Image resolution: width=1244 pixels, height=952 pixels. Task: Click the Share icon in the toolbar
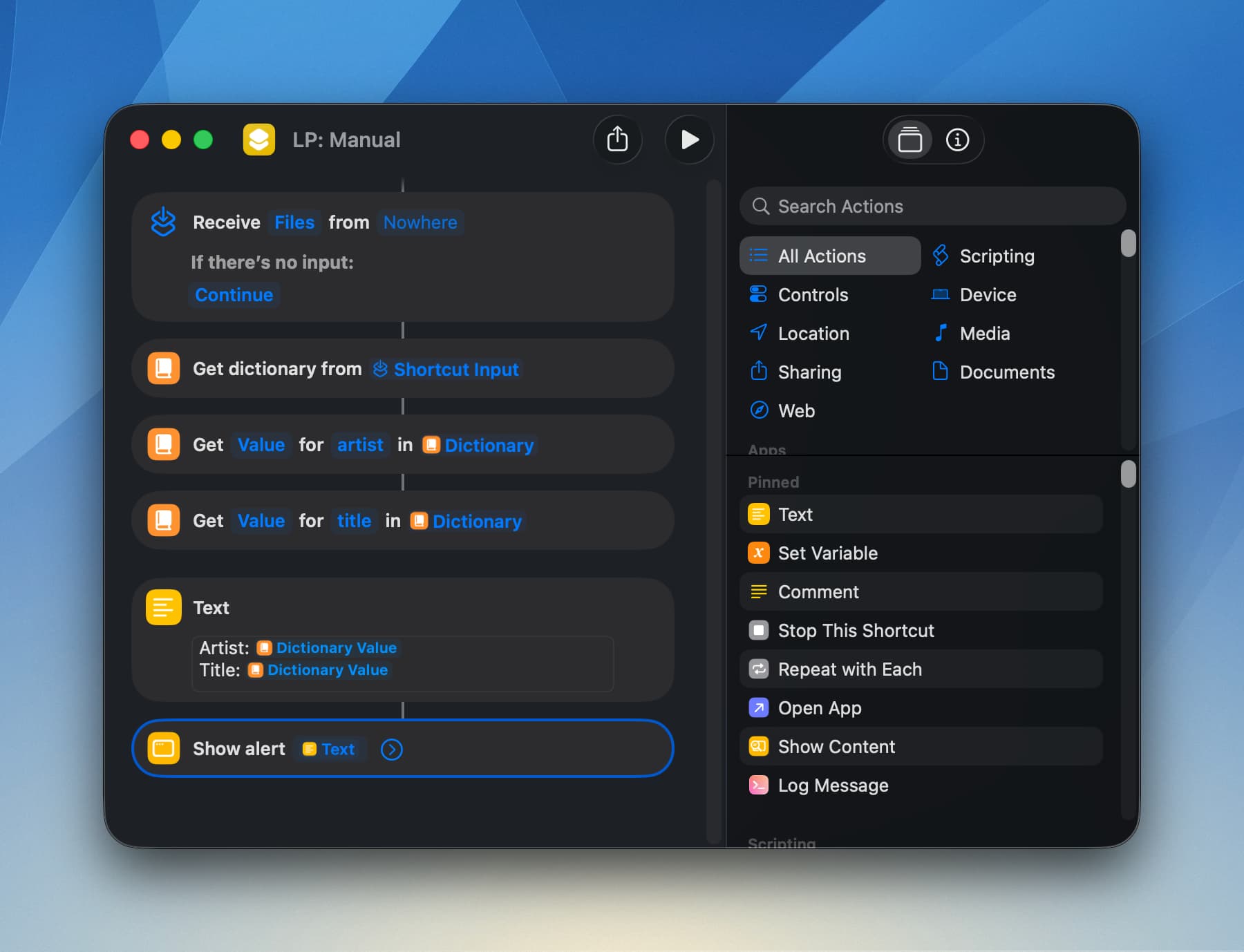617,140
